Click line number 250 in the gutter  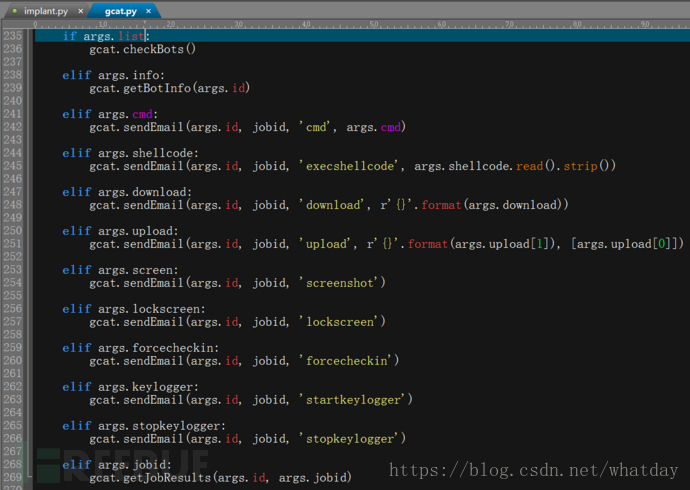pyautogui.click(x=12, y=230)
